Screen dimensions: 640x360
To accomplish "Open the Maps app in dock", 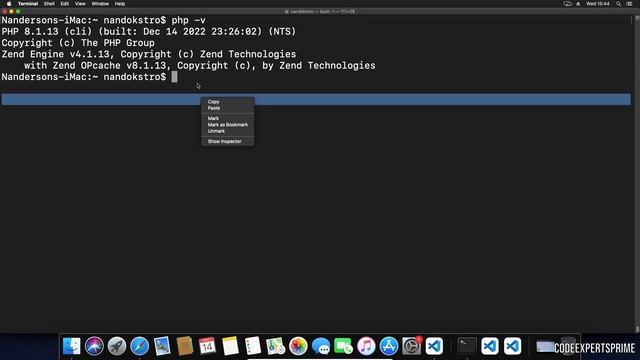I will coord(276,346).
